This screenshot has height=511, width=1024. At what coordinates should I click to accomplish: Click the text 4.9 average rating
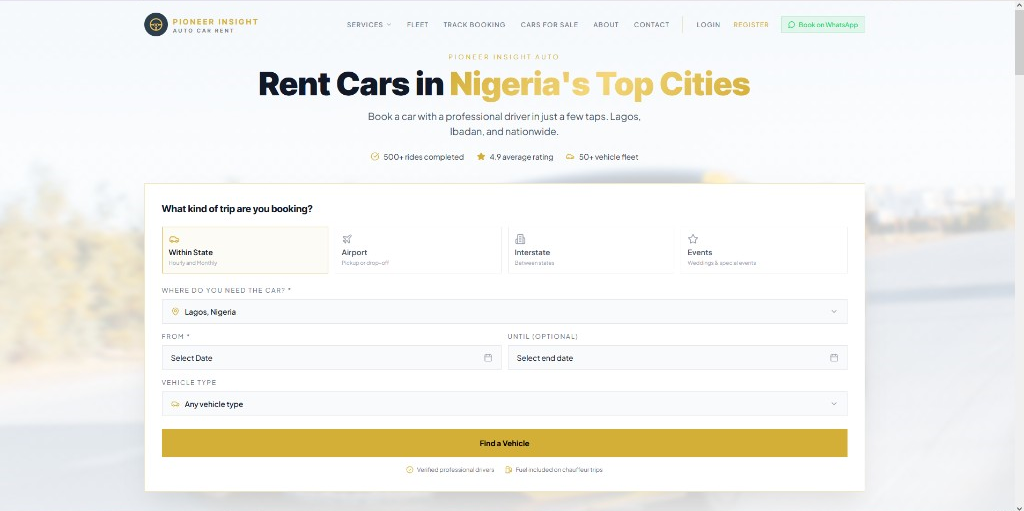pos(521,157)
